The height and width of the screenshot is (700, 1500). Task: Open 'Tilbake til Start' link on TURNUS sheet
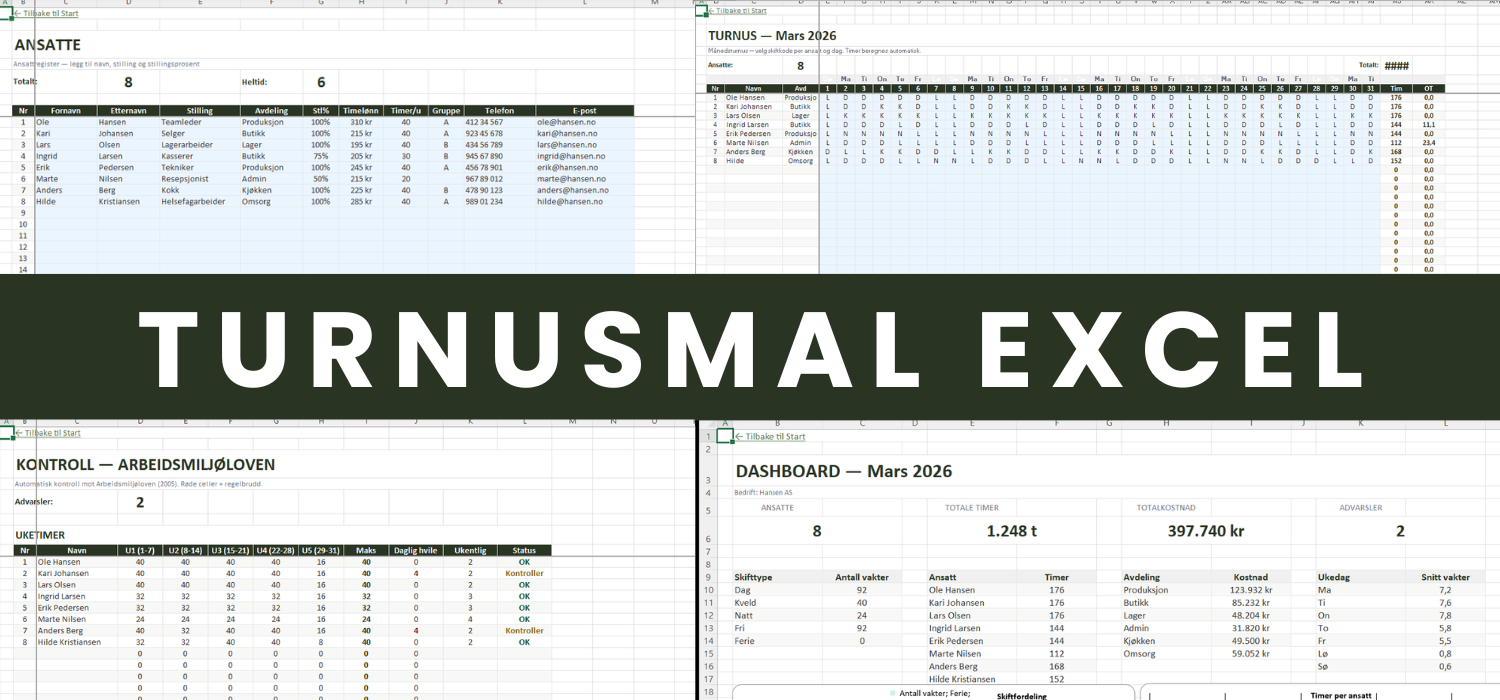pos(739,11)
